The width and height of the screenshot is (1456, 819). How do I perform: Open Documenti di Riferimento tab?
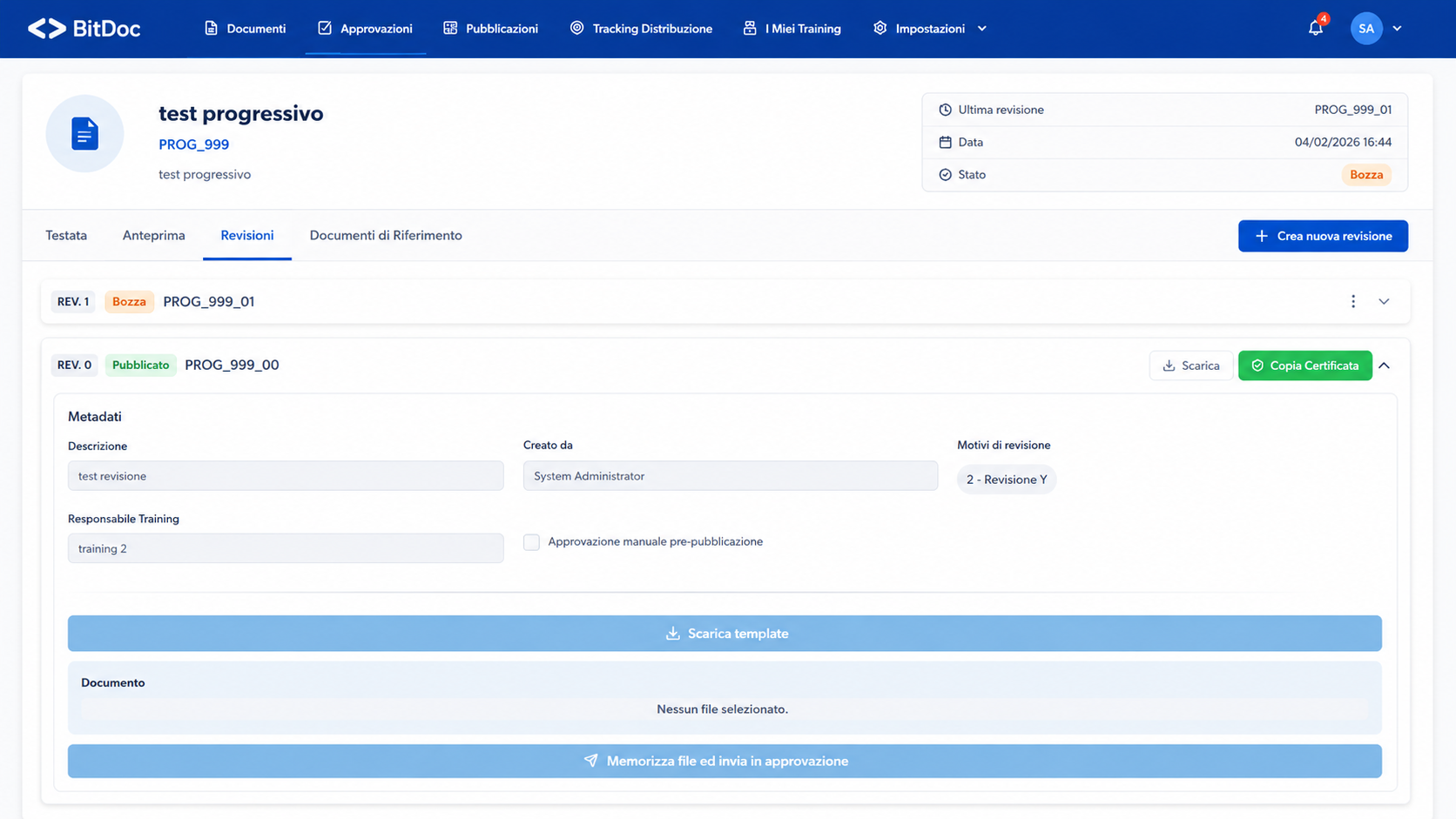[386, 235]
